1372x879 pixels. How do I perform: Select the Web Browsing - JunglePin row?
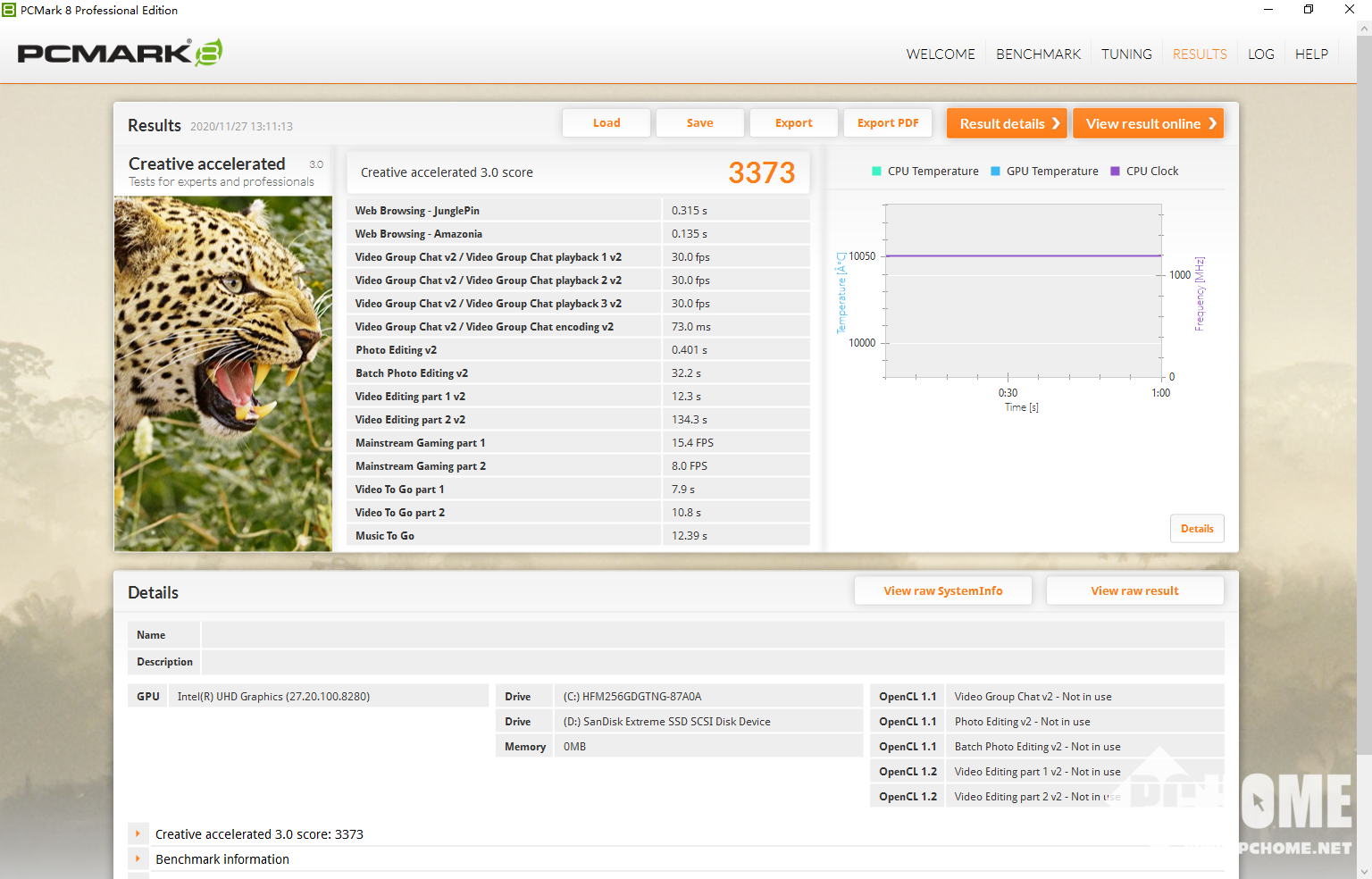(x=578, y=211)
